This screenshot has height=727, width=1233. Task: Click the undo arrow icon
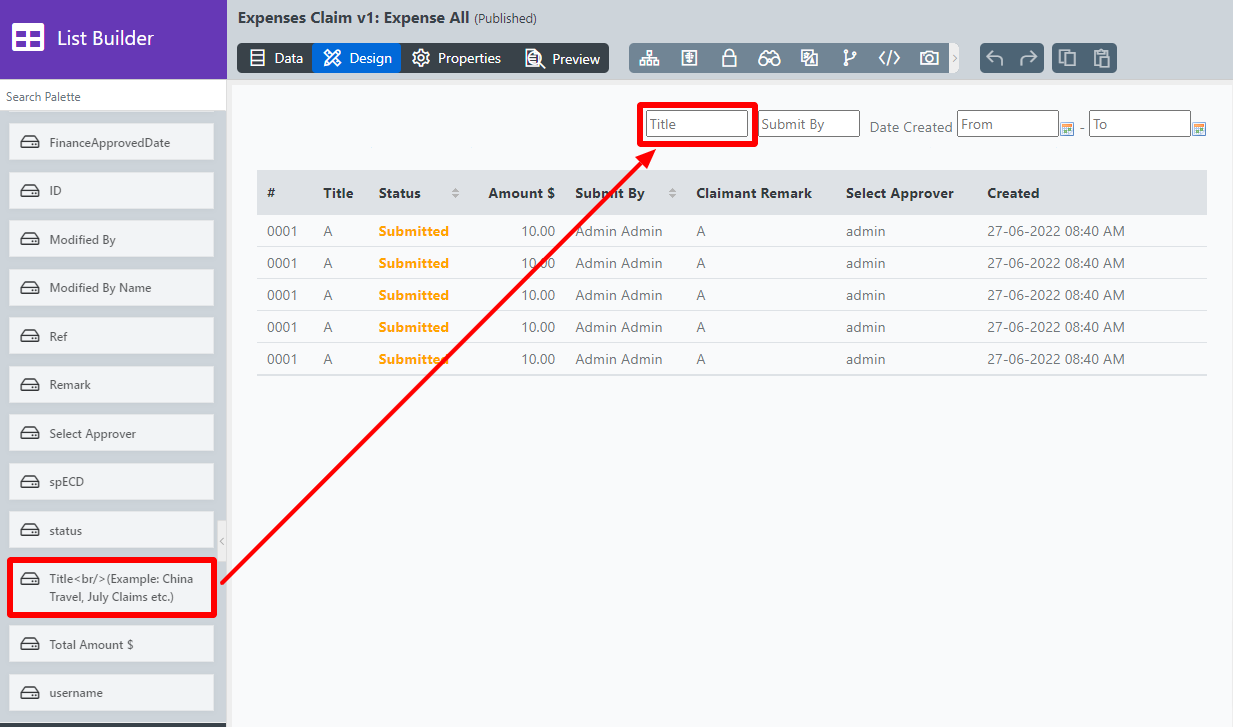click(995, 58)
